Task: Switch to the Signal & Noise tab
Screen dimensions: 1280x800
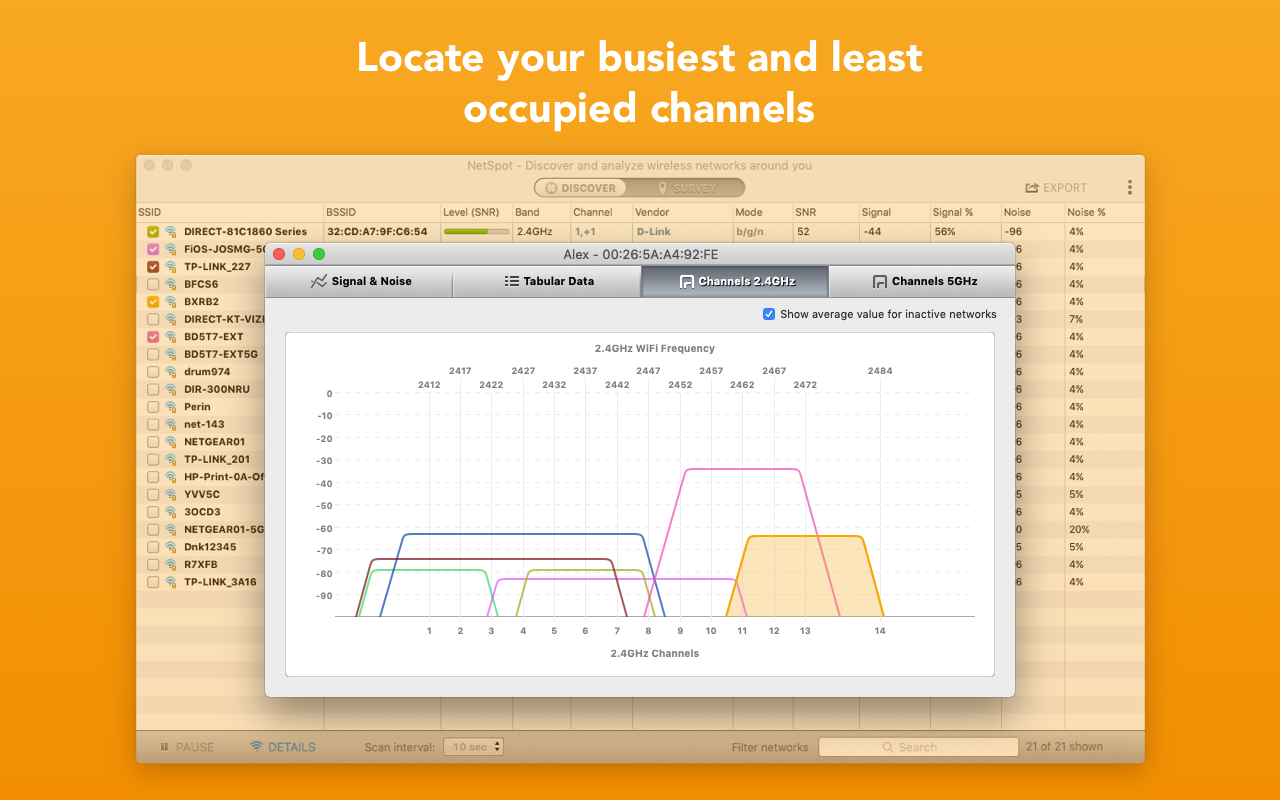Action: pyautogui.click(x=360, y=282)
